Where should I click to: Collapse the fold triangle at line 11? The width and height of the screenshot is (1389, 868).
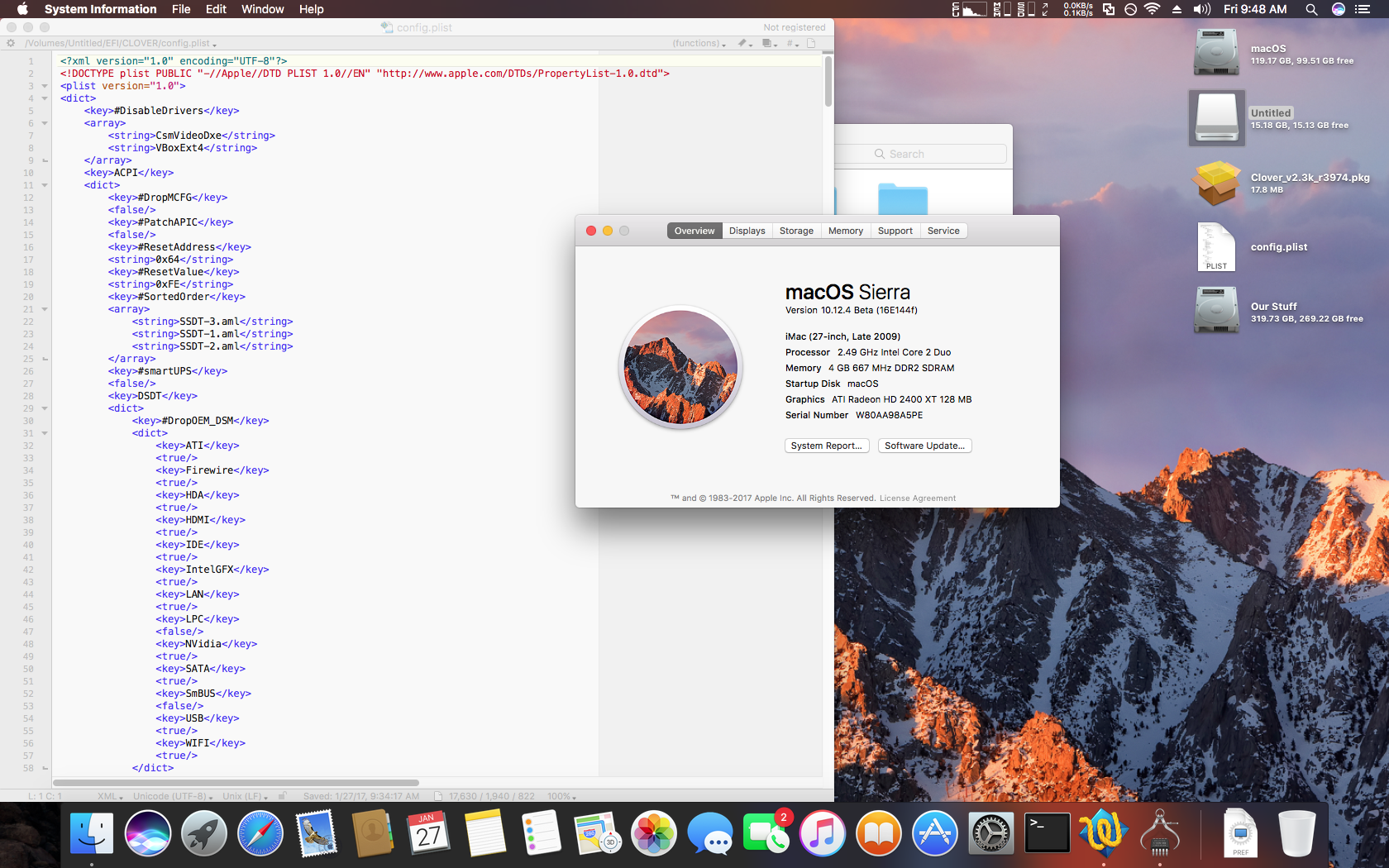tap(45, 185)
